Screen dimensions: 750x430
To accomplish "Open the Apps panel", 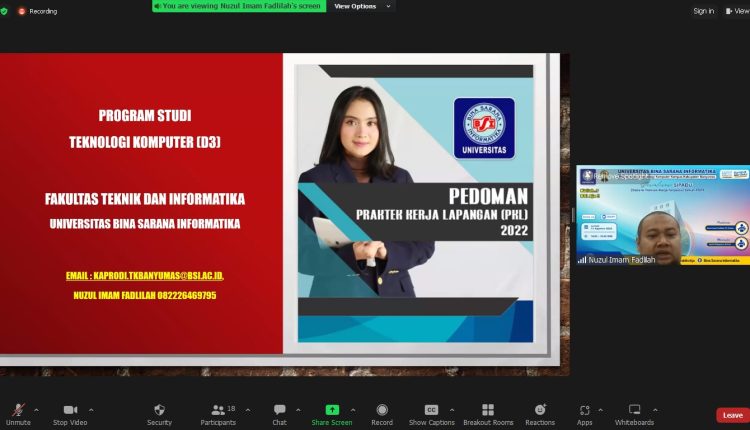I will pos(585,415).
